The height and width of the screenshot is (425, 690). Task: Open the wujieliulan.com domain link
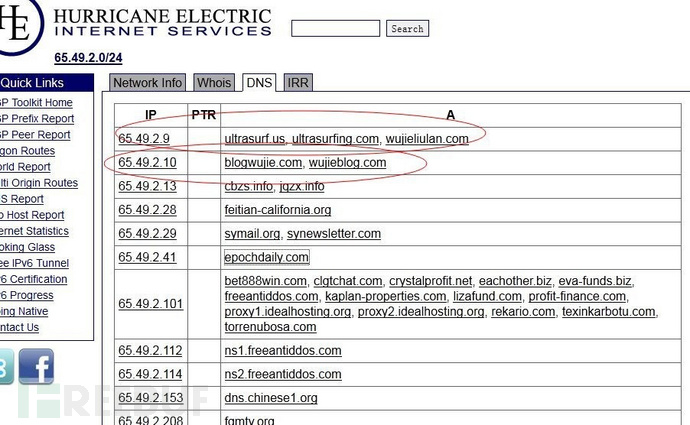427,139
